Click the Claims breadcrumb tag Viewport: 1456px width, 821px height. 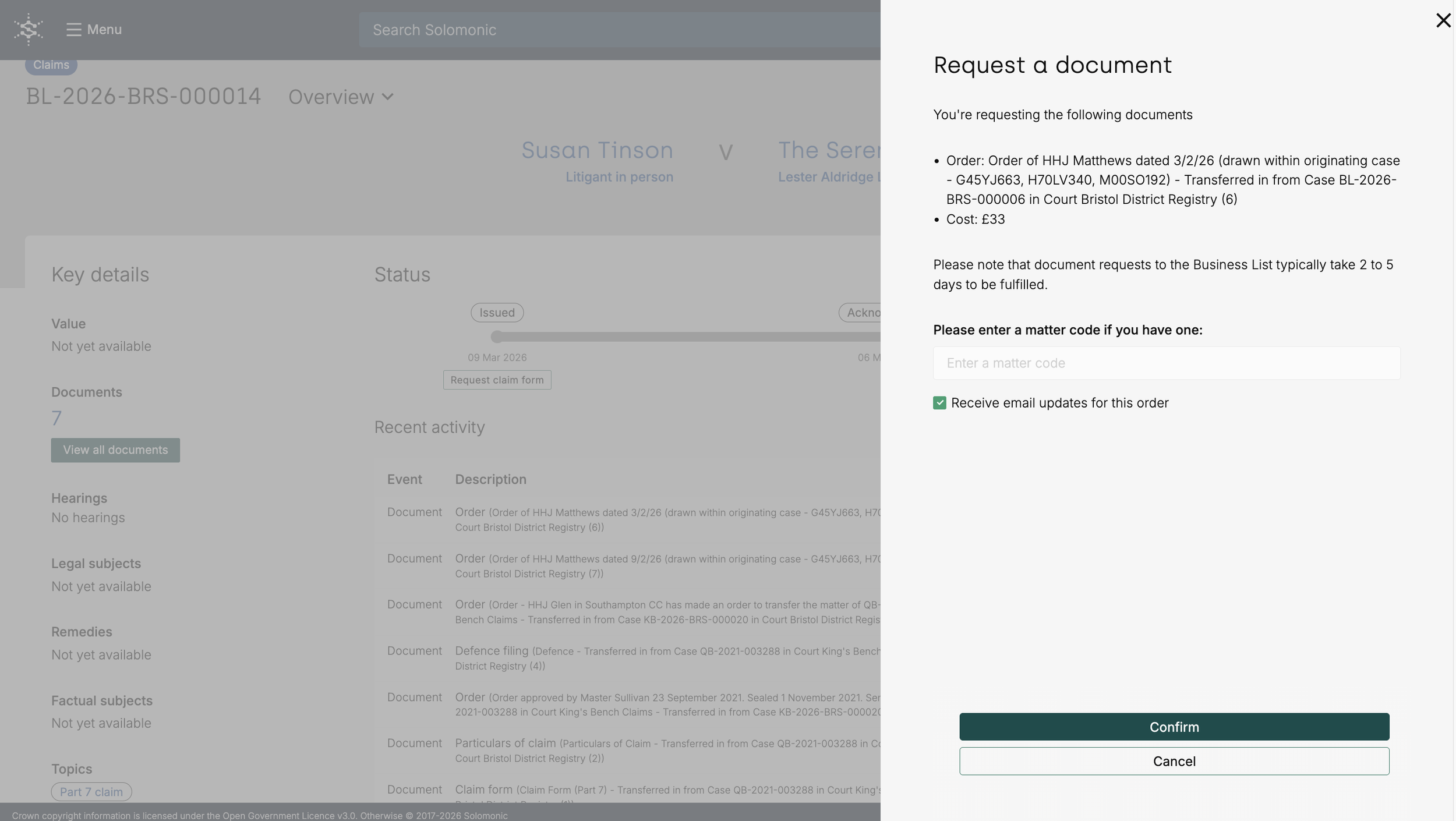point(51,65)
